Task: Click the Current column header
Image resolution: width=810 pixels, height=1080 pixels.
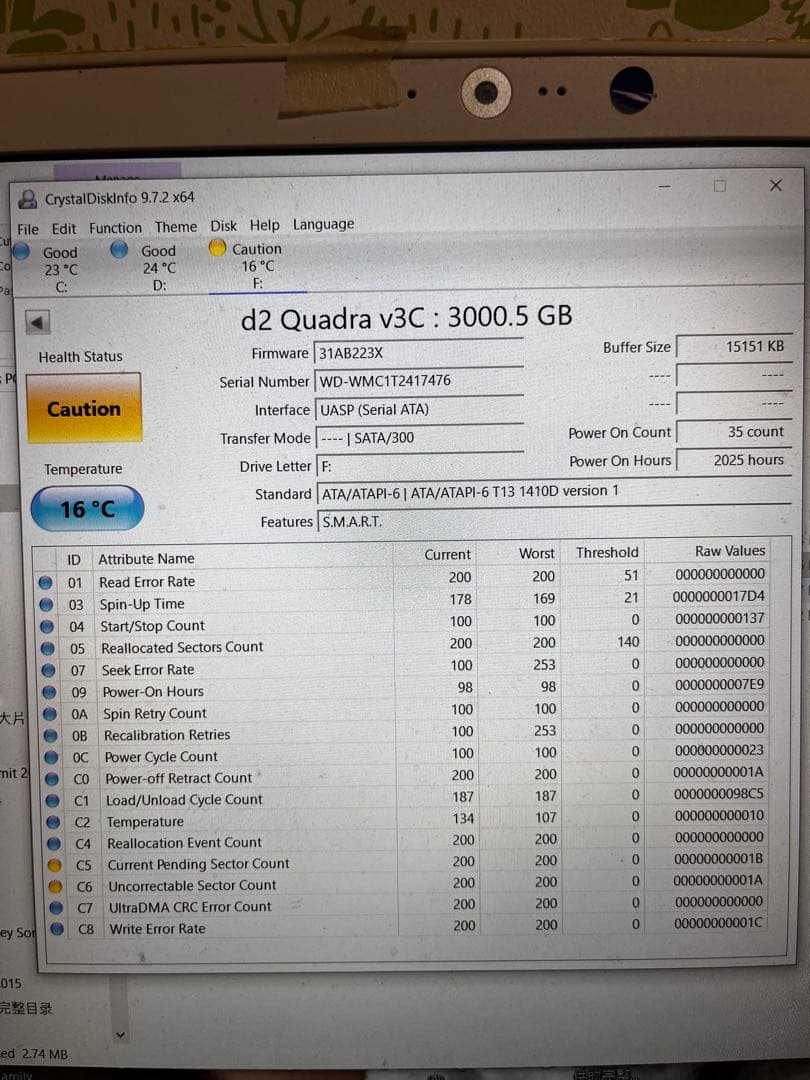Action: (447, 554)
